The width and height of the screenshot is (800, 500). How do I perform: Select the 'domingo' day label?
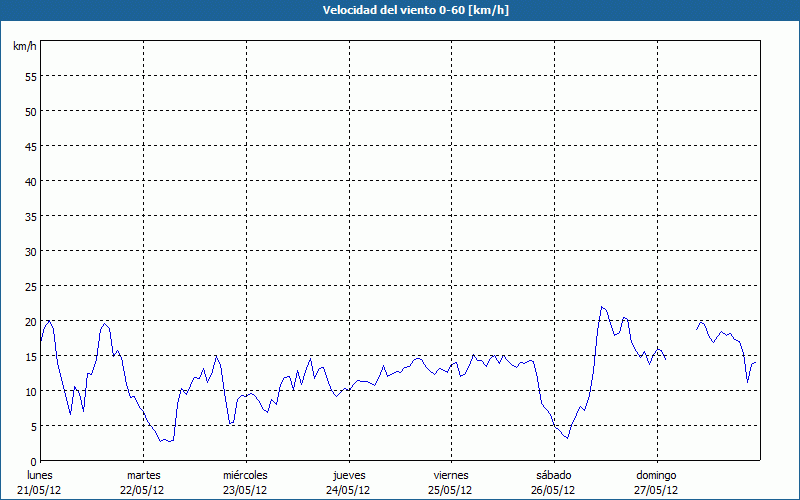point(655,475)
